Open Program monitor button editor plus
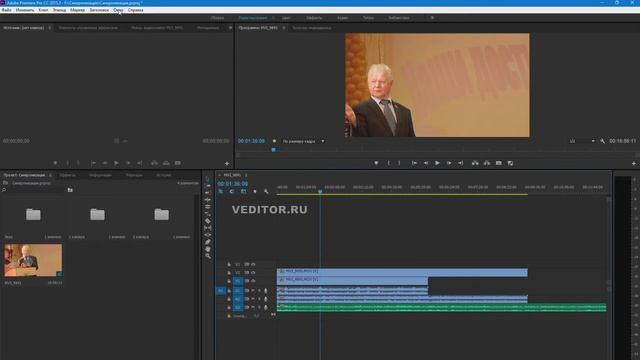This screenshot has width=640, height=360. click(x=633, y=163)
